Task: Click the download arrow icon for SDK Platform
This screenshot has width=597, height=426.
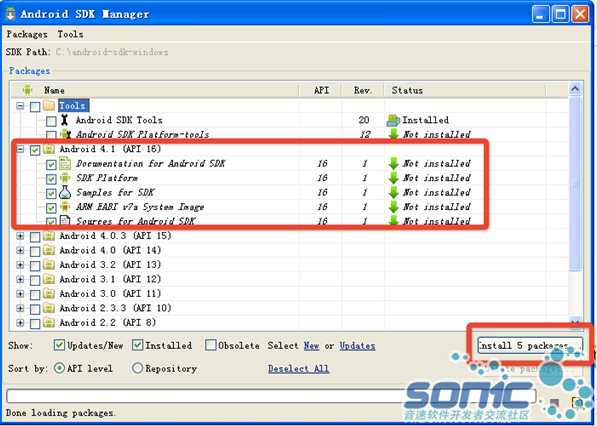Action: (x=394, y=178)
